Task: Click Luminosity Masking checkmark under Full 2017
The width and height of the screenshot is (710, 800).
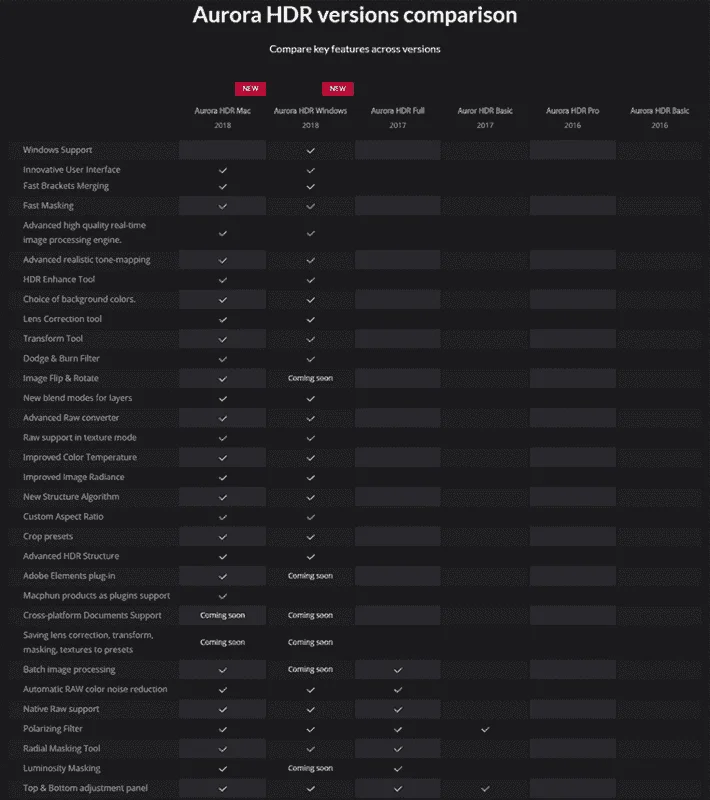Action: pyautogui.click(x=398, y=769)
